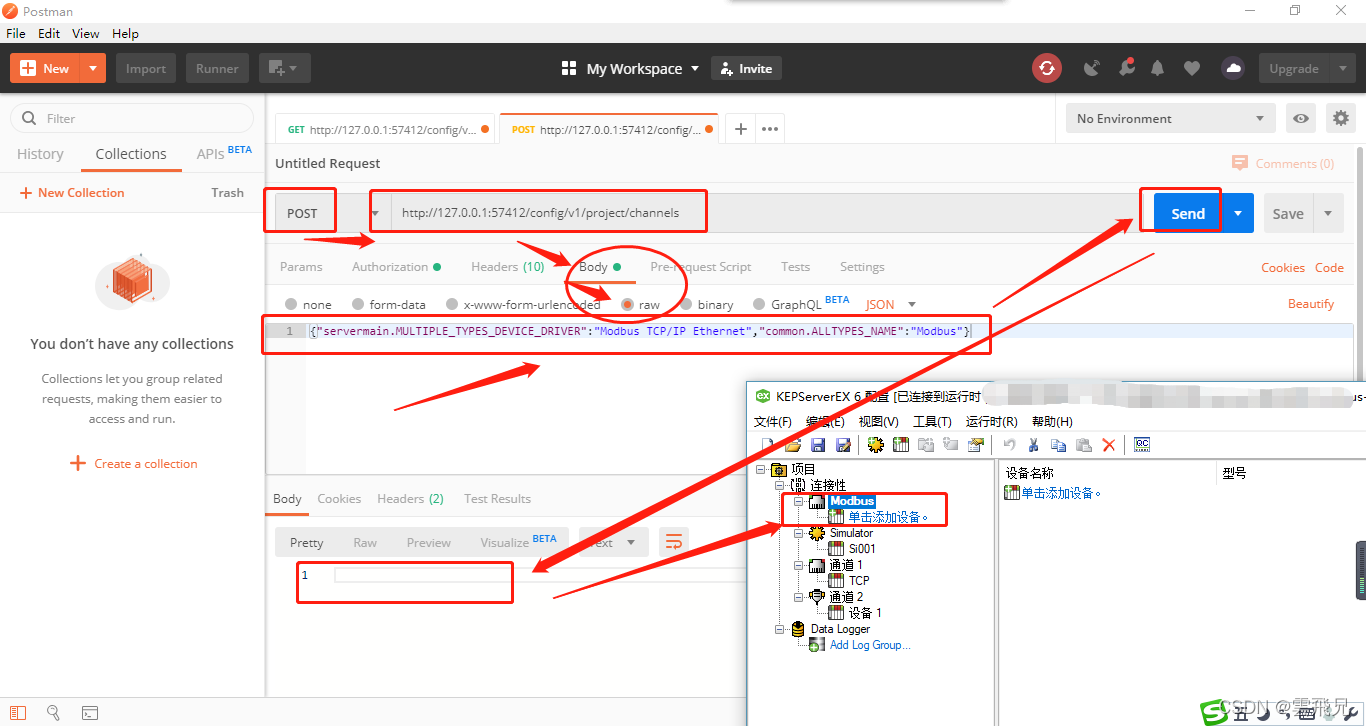The height and width of the screenshot is (726, 1366).
Task: Click red Delete X in KEPServerEX toolbar
Action: point(1109,445)
